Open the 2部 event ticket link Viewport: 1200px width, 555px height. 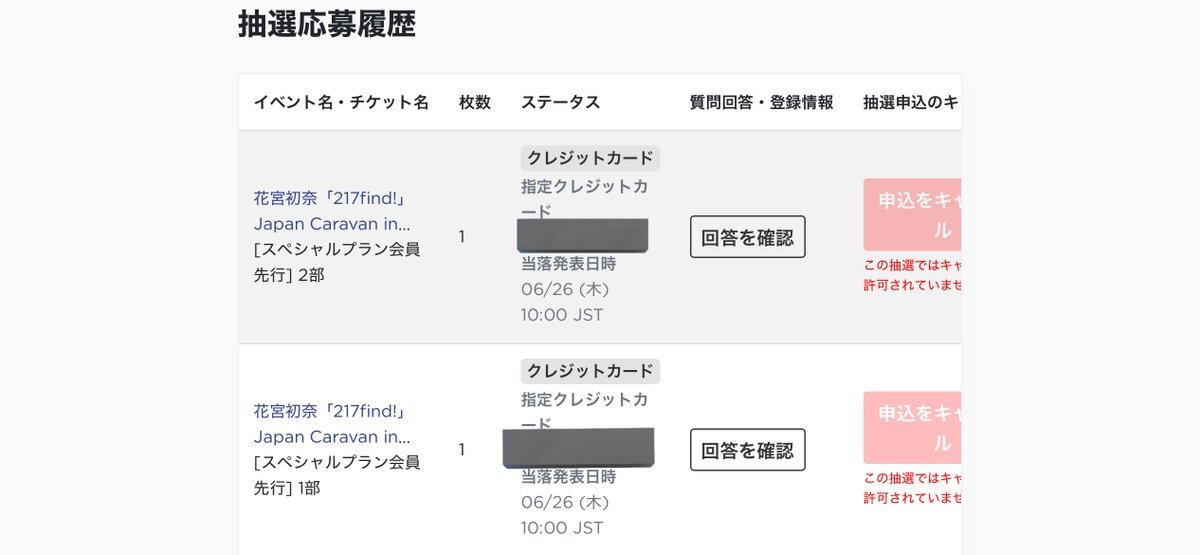332,211
